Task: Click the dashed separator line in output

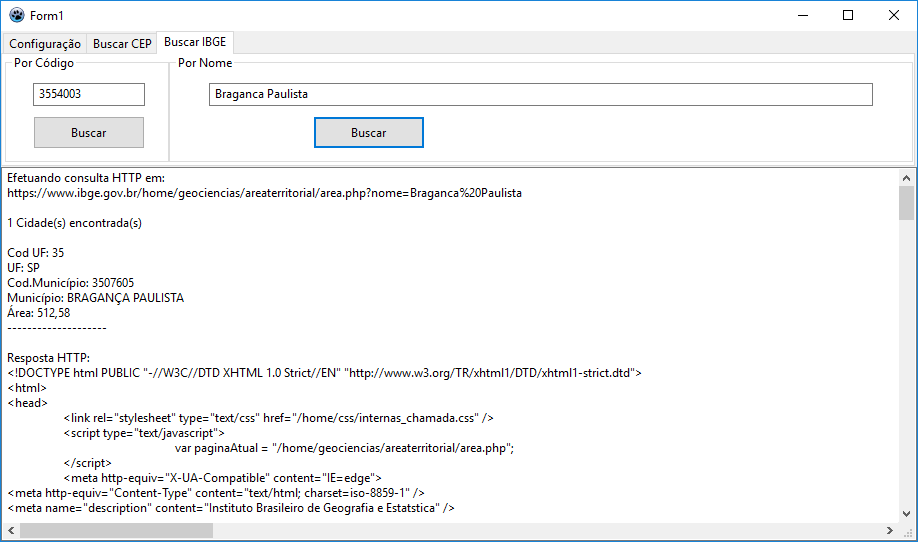Action: (x=57, y=328)
